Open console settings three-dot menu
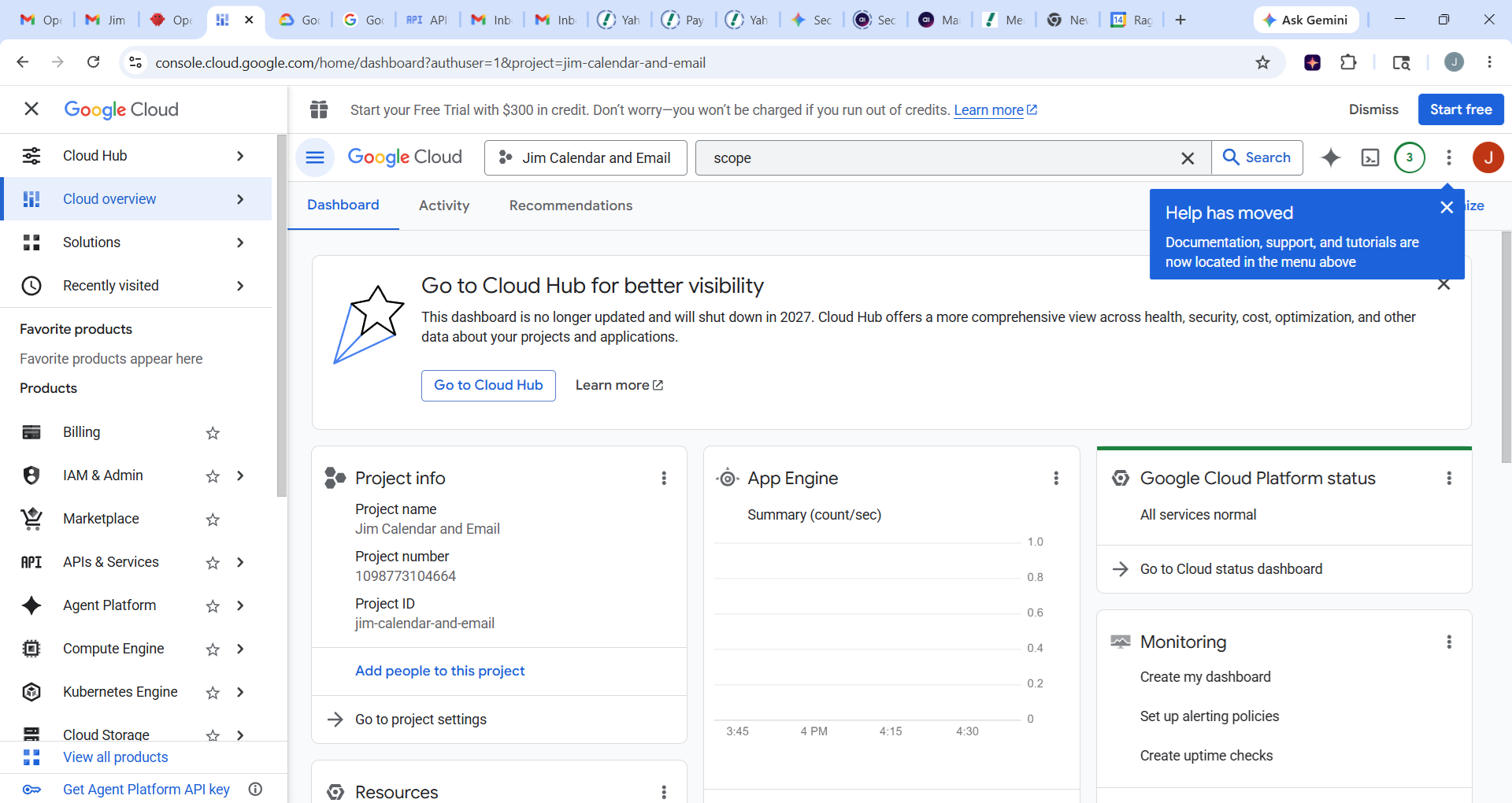The width and height of the screenshot is (1512, 803). coord(1449,157)
